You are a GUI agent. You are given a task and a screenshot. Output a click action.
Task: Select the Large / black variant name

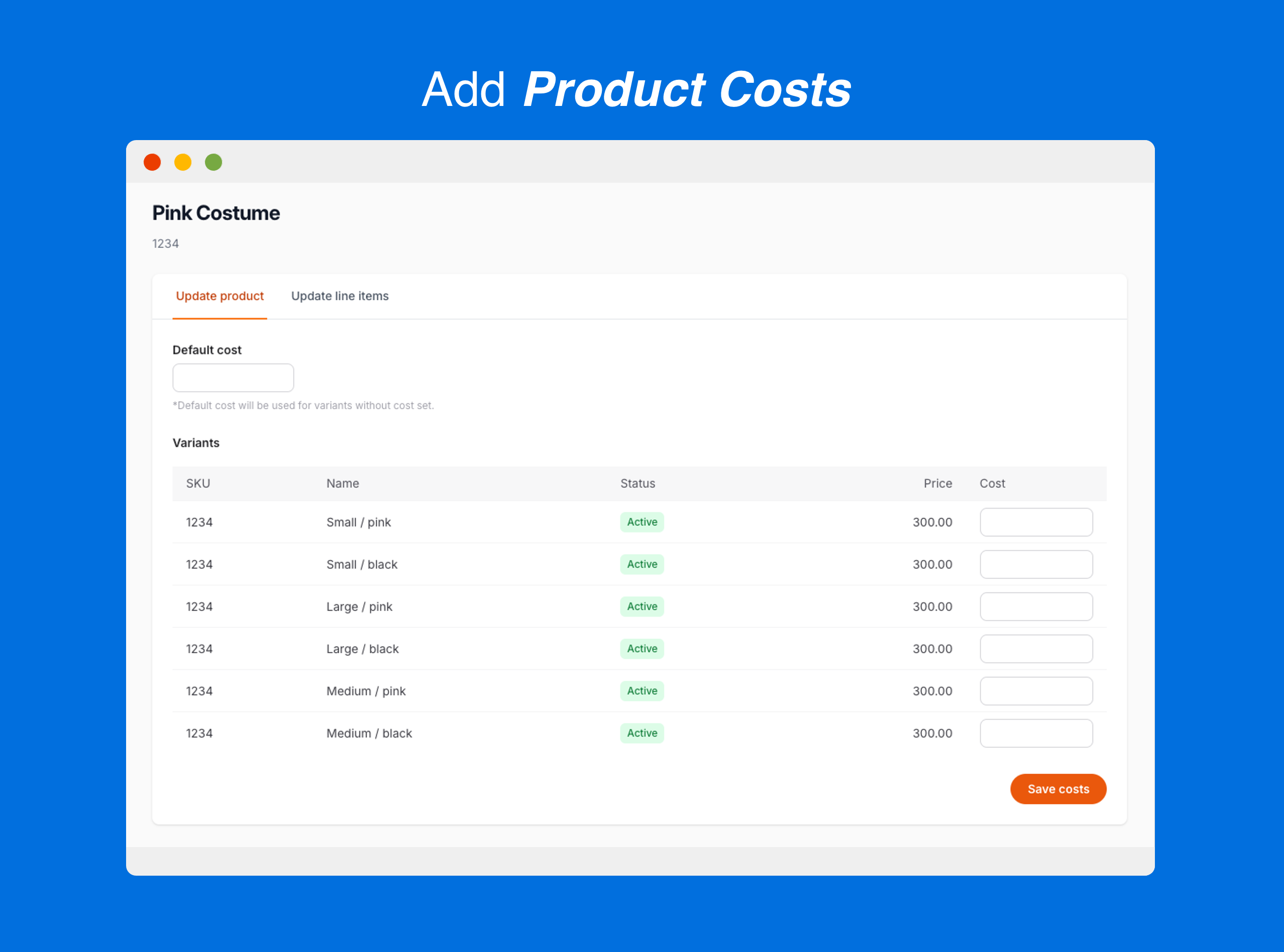pos(363,648)
